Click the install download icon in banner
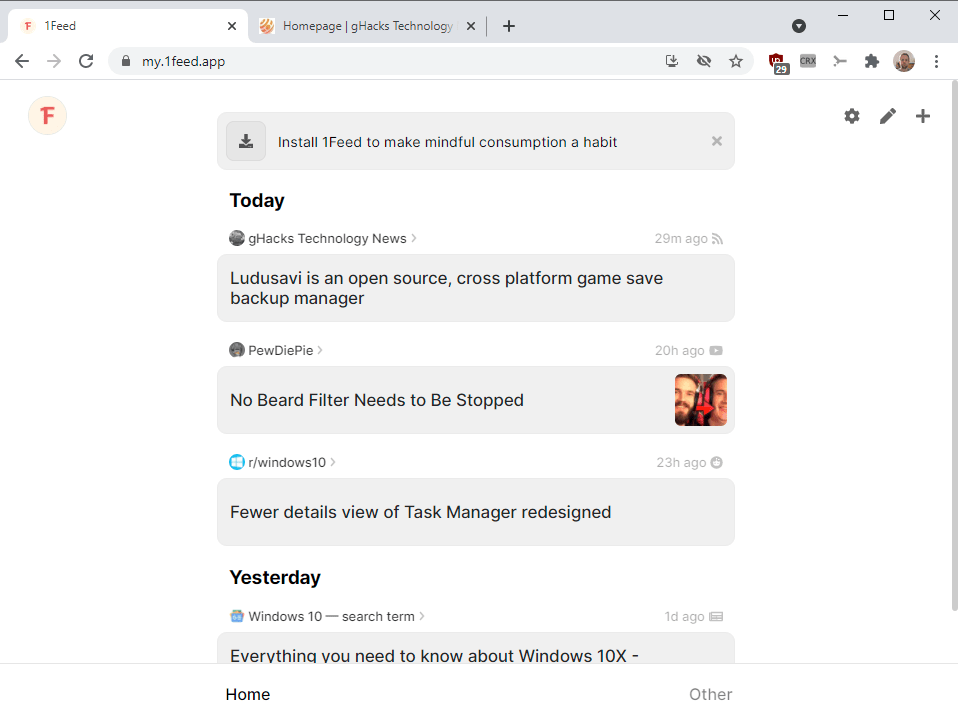 [x=246, y=141]
